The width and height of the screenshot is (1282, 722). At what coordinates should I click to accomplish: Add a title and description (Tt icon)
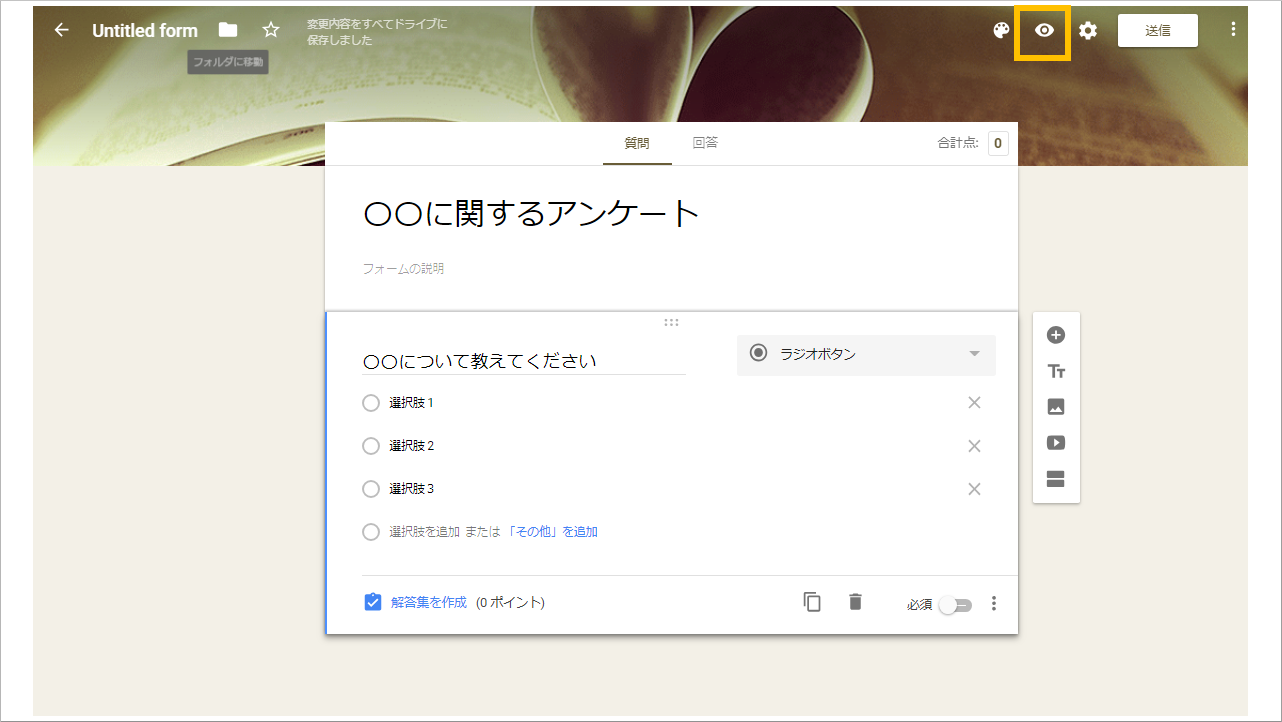pyautogui.click(x=1056, y=371)
